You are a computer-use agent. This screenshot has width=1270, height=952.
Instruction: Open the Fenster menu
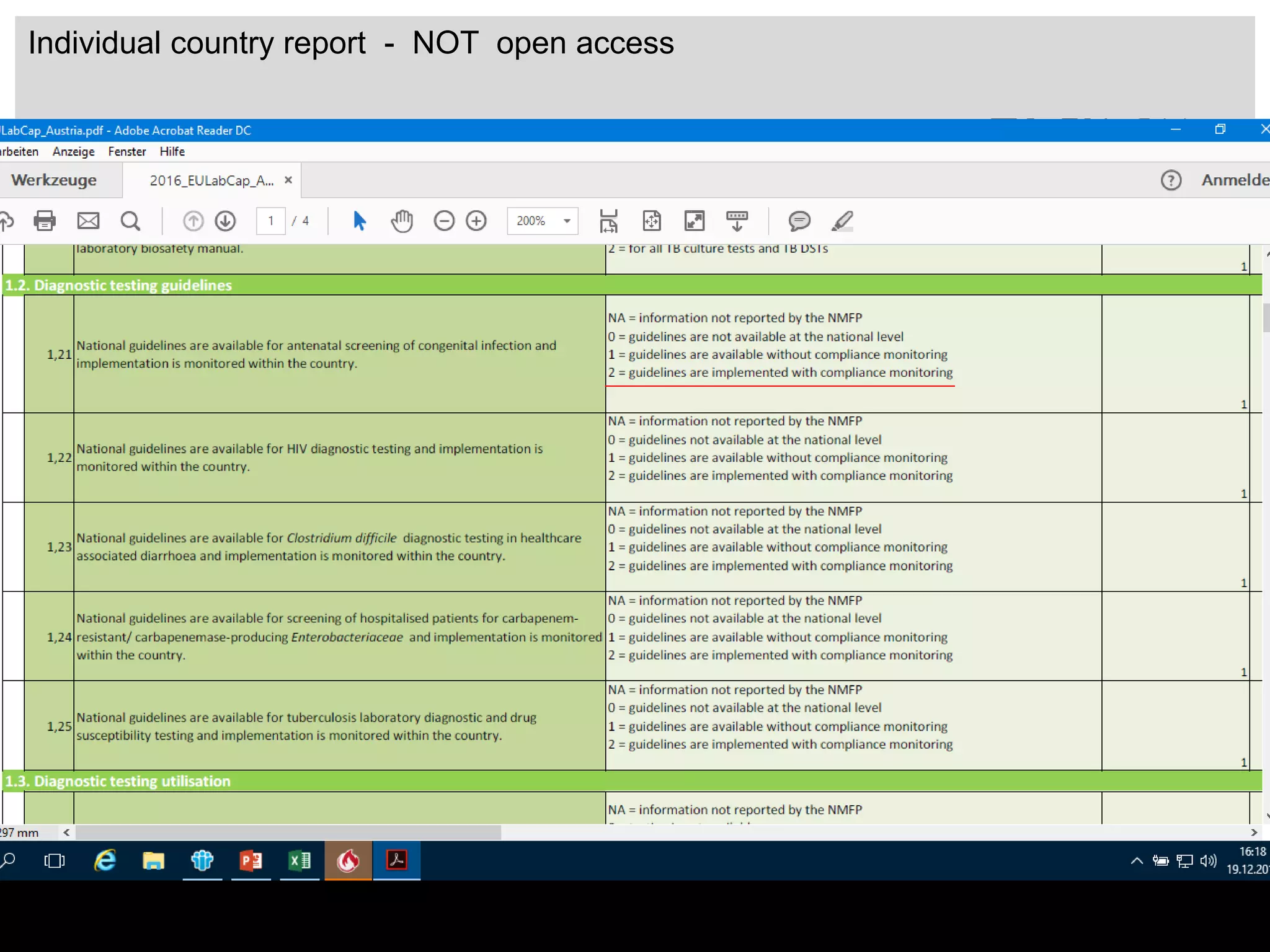[x=127, y=152]
